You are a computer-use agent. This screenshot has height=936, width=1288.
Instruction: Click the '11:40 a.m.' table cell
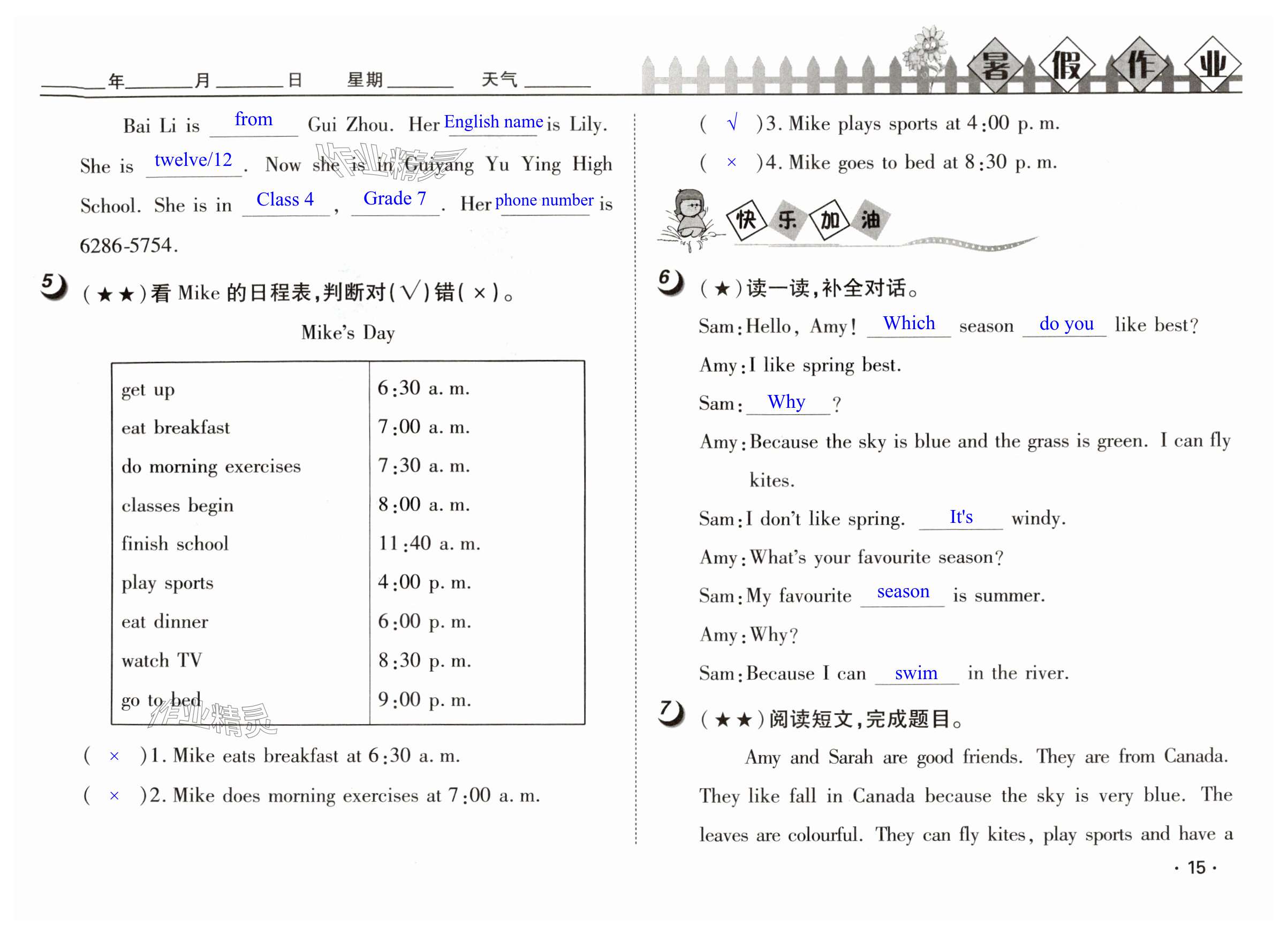coord(429,544)
